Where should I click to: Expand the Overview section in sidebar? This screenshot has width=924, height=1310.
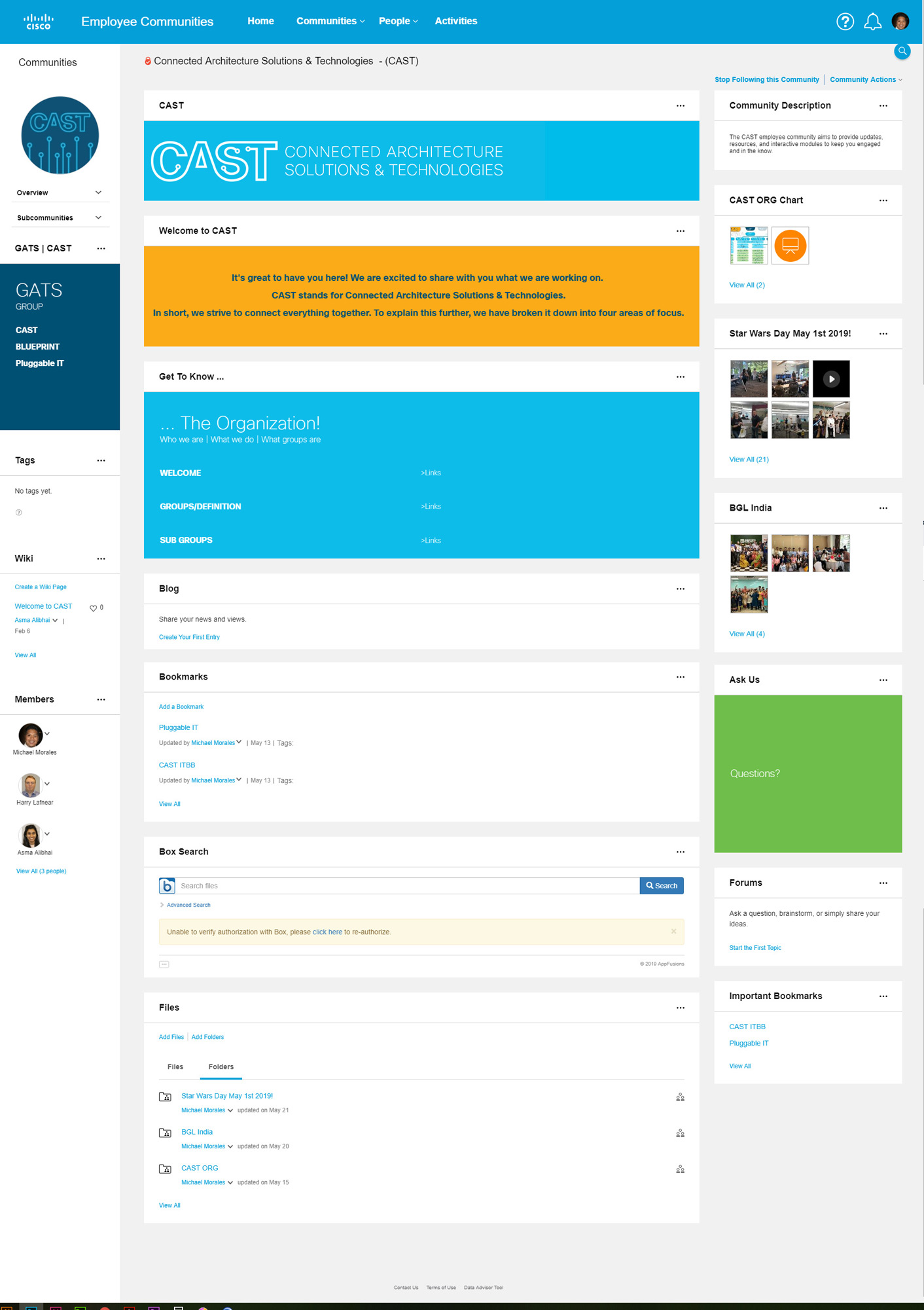[98, 192]
